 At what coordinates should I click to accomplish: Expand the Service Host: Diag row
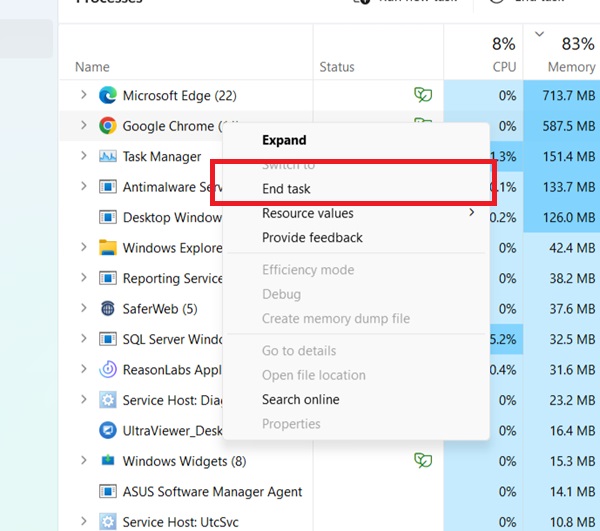tap(84, 399)
